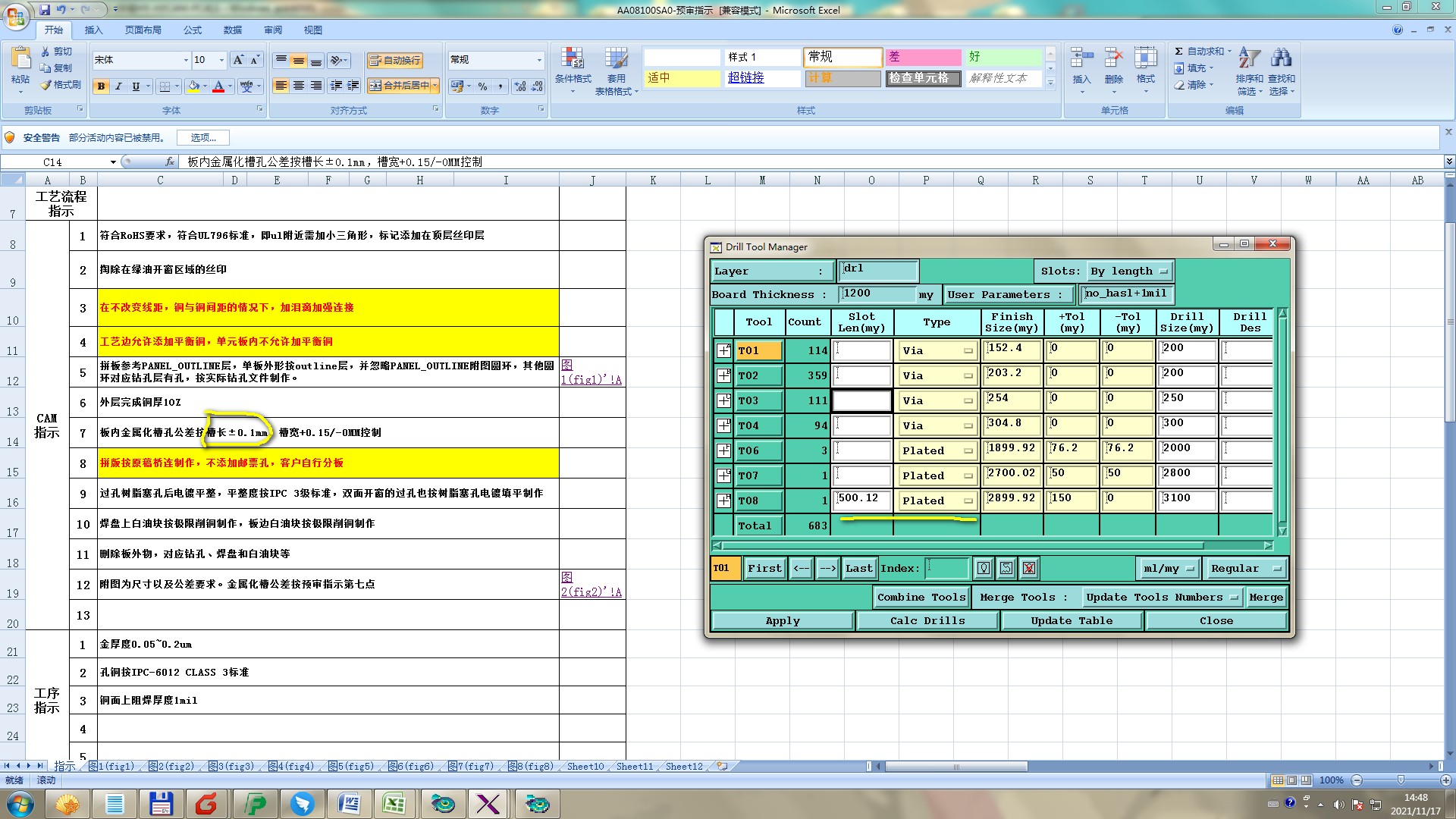Click the AutoSum sigma icon

[x=1178, y=52]
